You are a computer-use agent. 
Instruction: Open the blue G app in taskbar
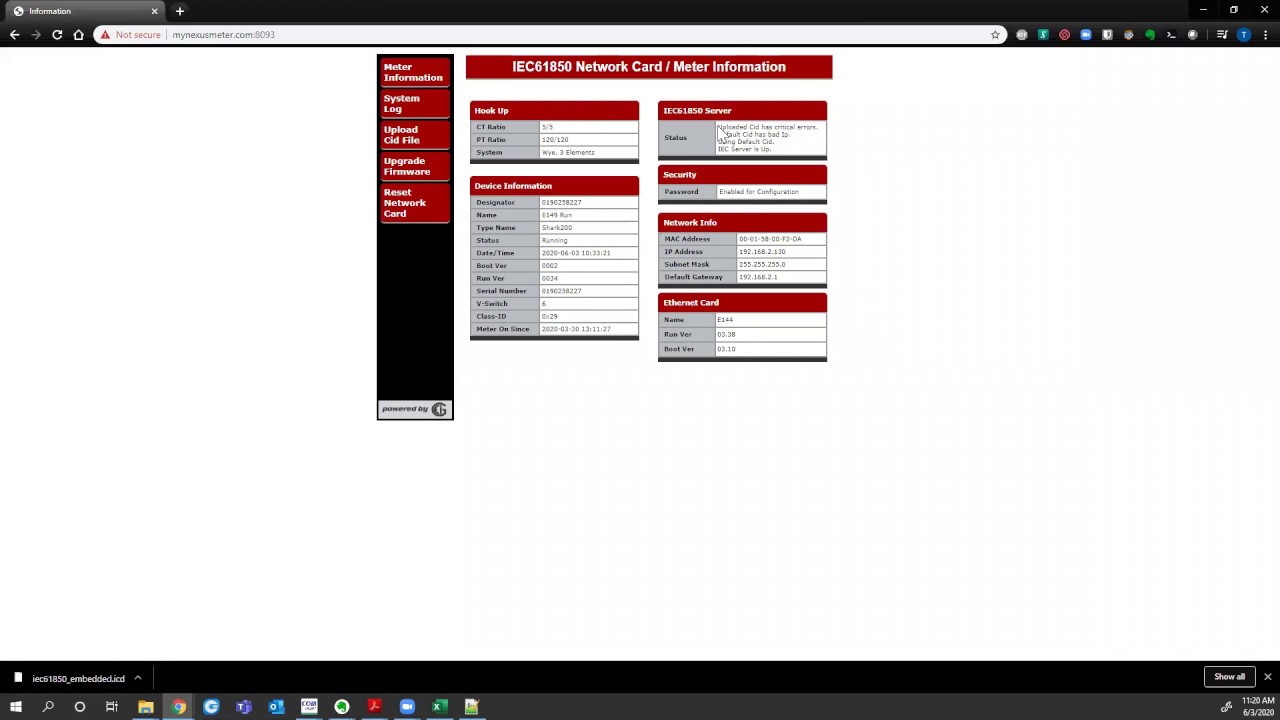coord(211,707)
